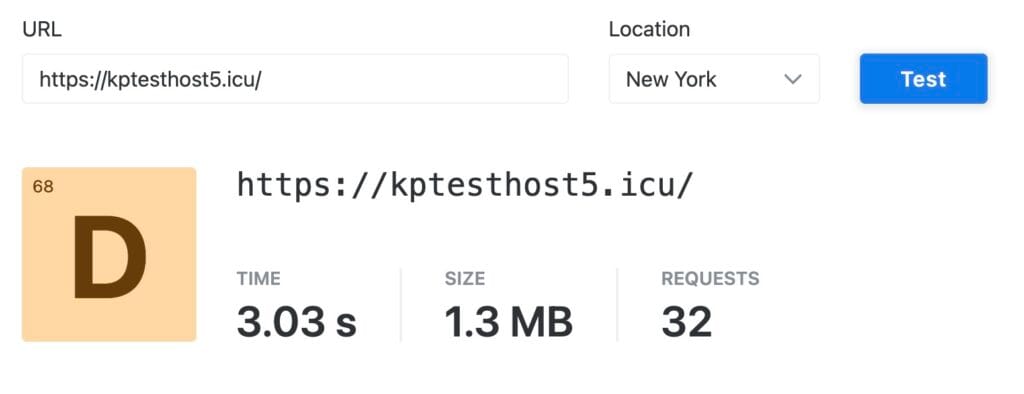Click the 68 score in the grade badge
The width and height of the screenshot is (1024, 394).
click(x=43, y=187)
